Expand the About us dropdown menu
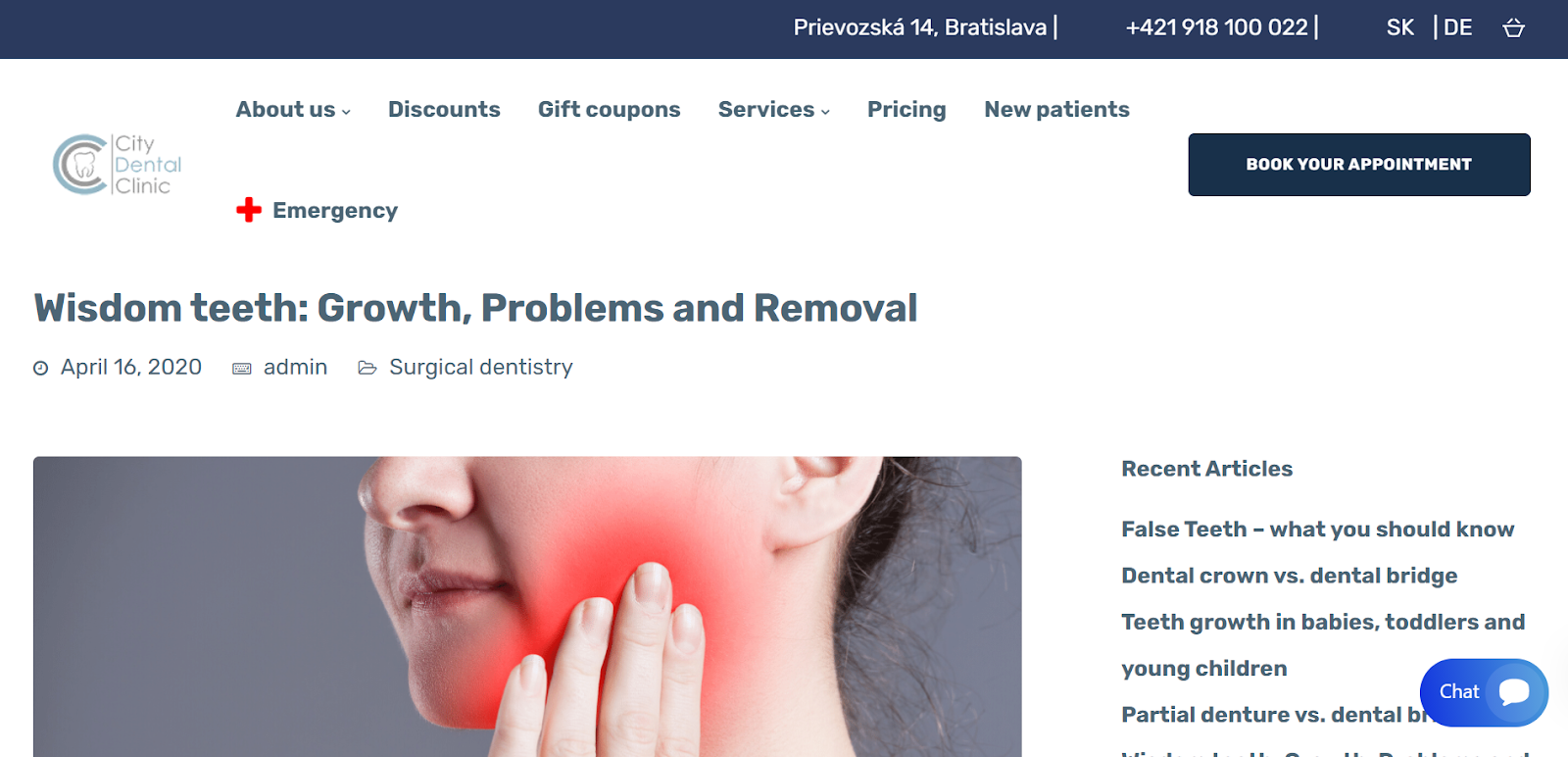This screenshot has width=1568, height=757. [x=293, y=110]
